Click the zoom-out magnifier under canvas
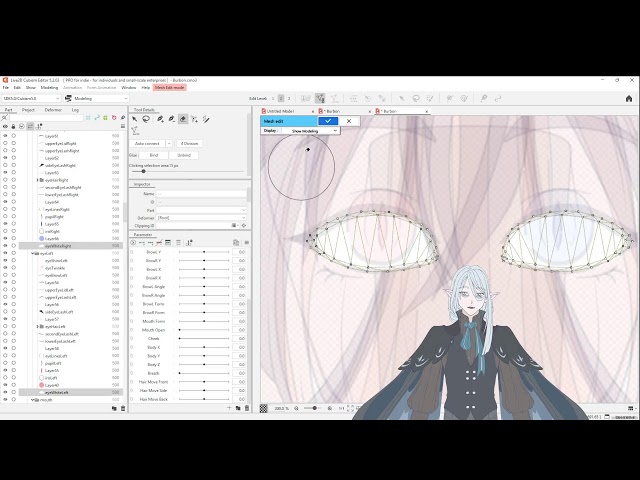 coord(296,408)
